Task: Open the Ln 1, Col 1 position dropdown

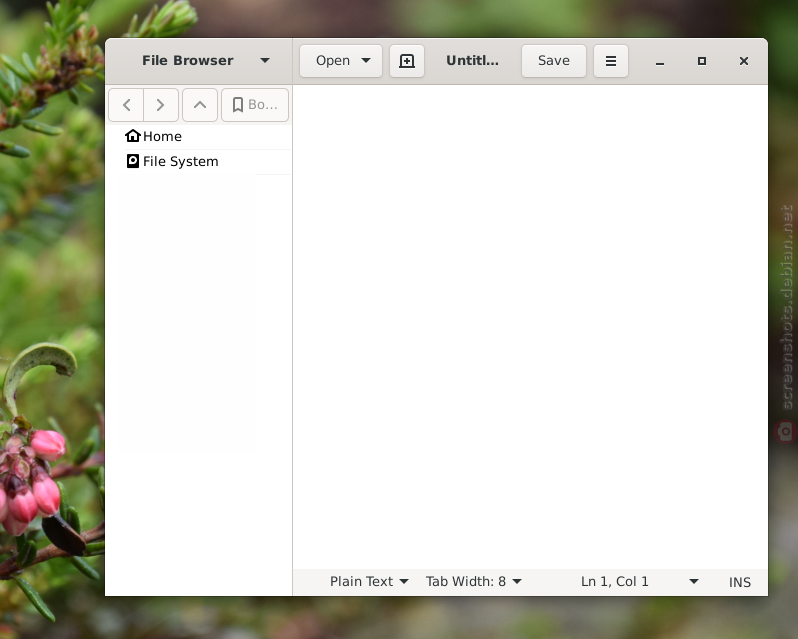Action: [x=640, y=582]
